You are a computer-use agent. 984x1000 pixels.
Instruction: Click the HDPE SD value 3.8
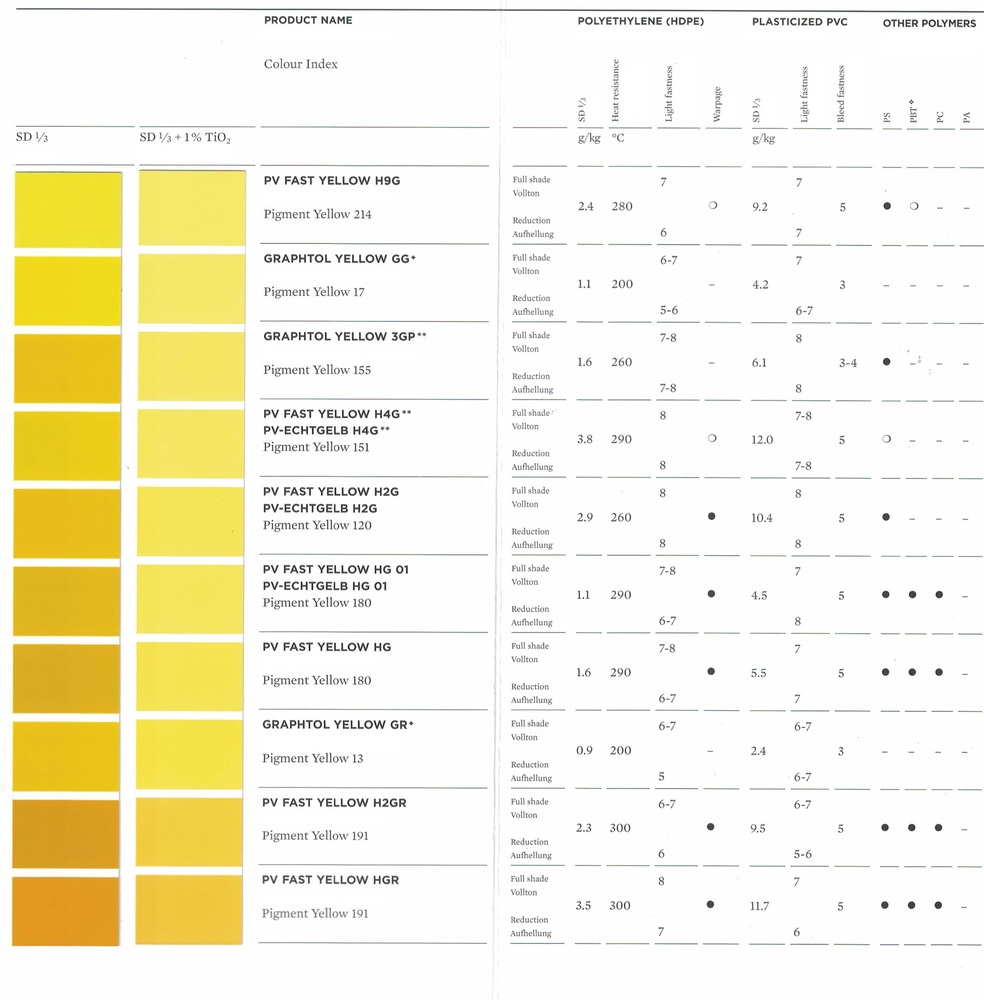pyautogui.click(x=585, y=439)
